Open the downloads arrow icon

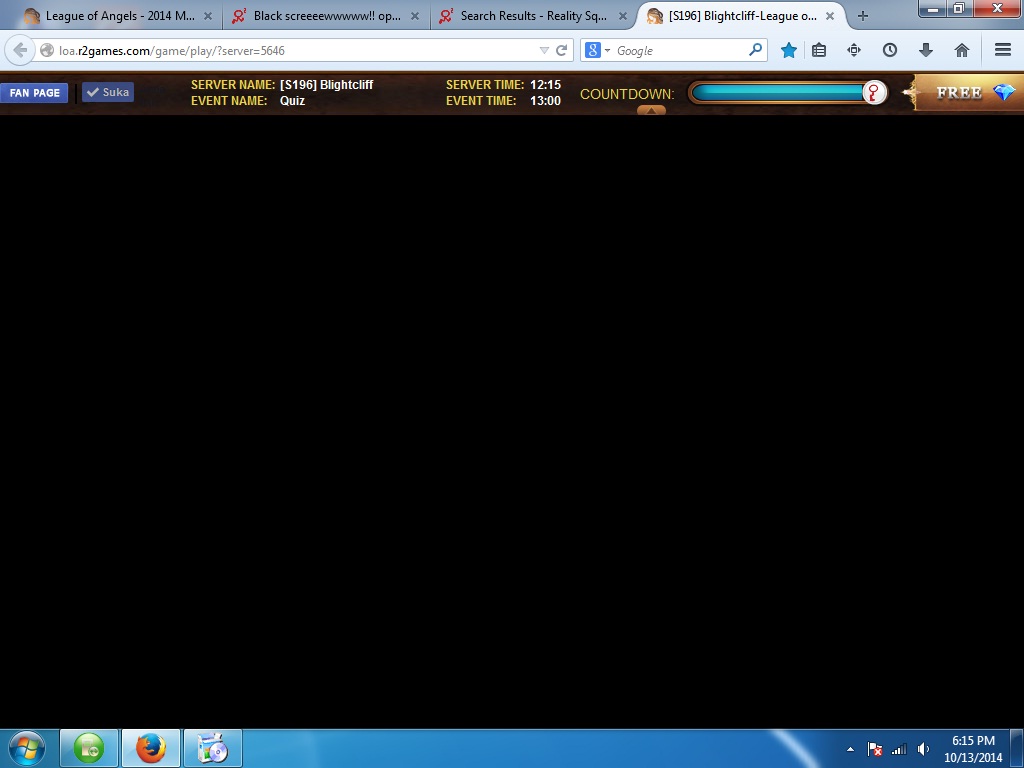click(925, 50)
